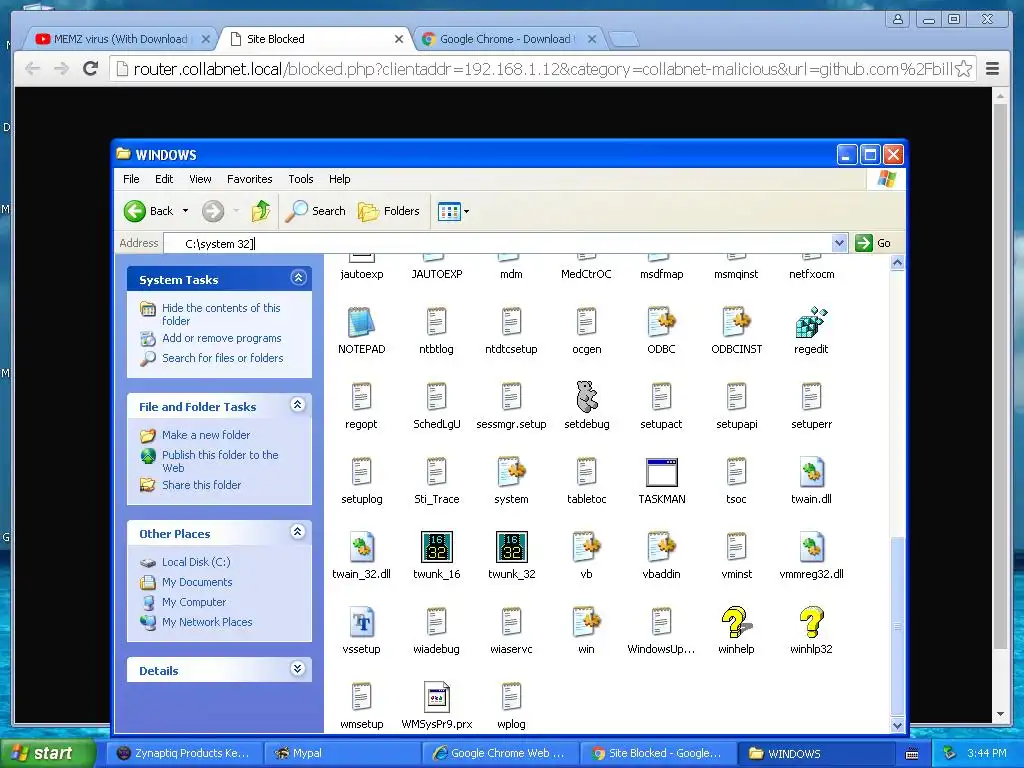The width and height of the screenshot is (1024, 768).
Task: Collapse the Other Places panel
Action: tap(298, 532)
